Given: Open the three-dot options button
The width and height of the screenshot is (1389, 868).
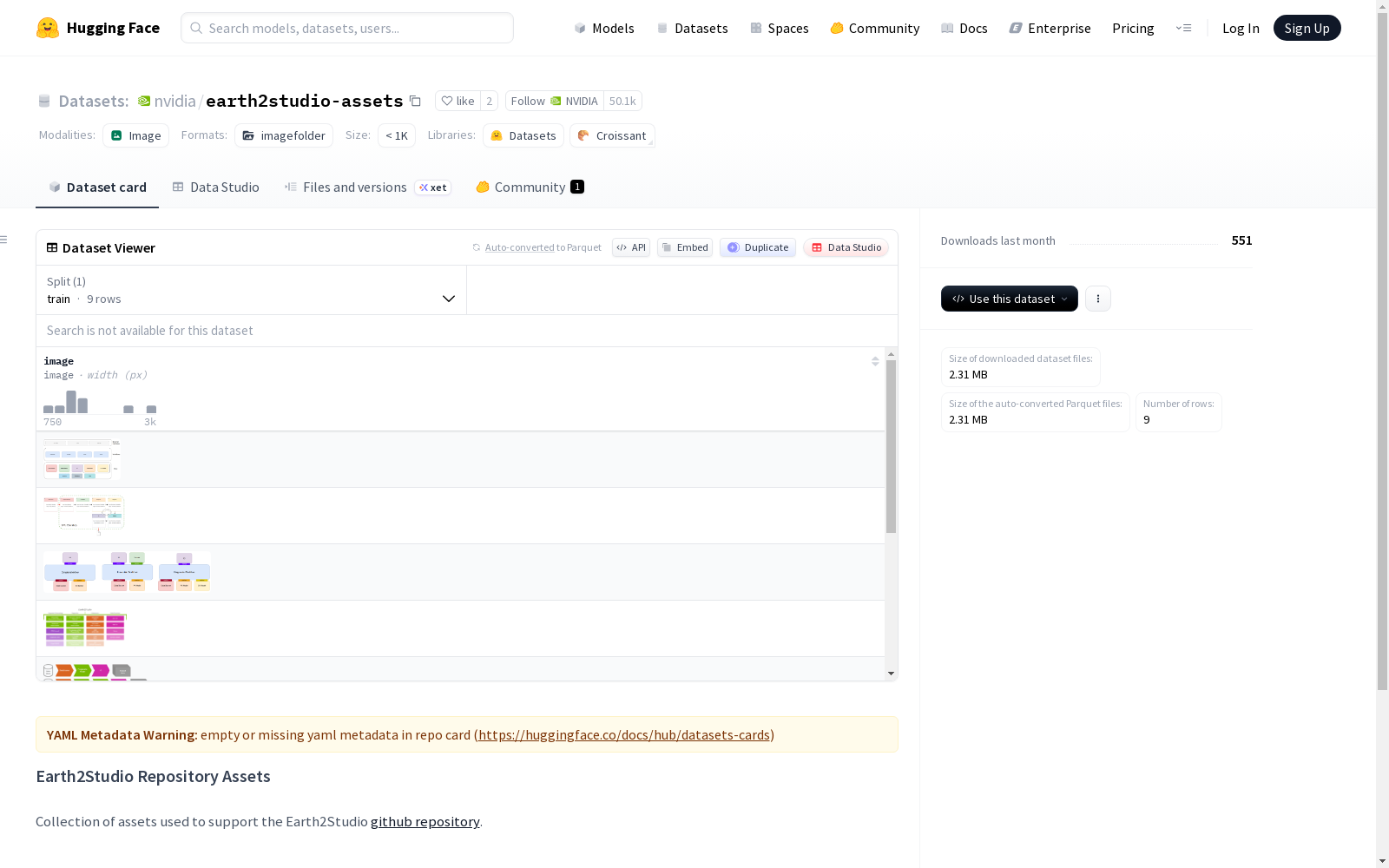Looking at the screenshot, I should (1097, 299).
